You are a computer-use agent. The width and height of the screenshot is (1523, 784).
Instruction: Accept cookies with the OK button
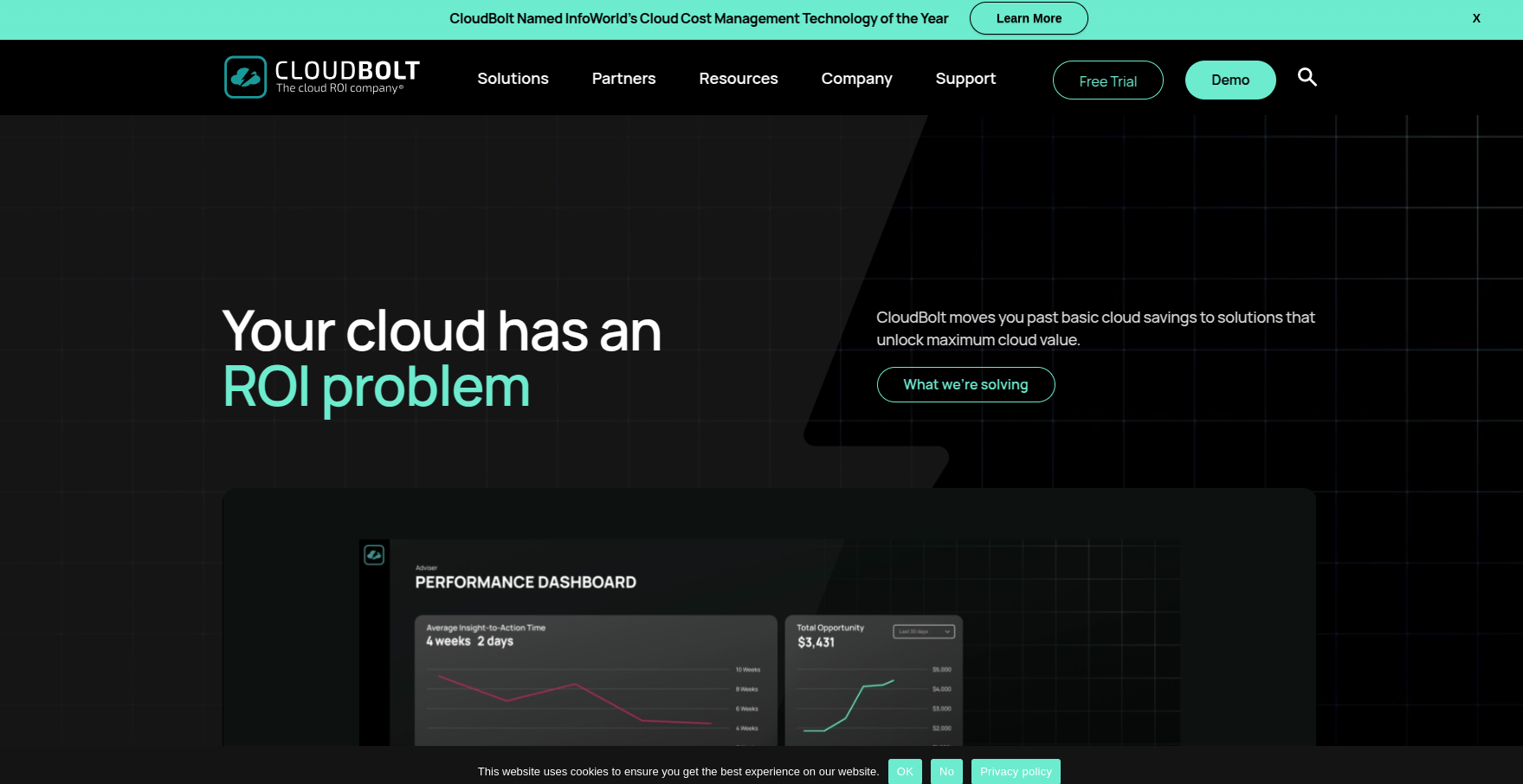905,771
